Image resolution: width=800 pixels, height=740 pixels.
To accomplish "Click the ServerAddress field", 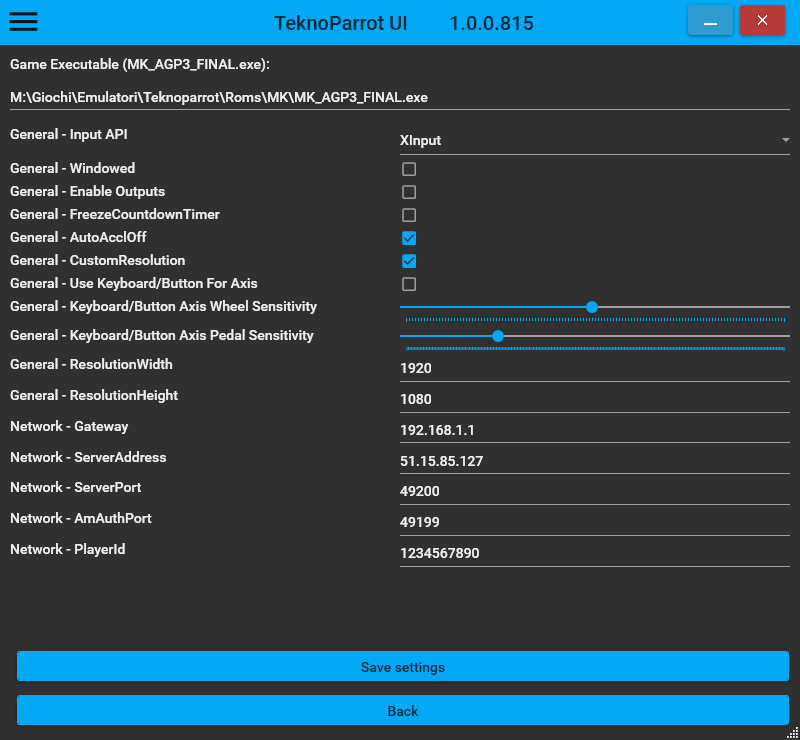I will pos(595,461).
